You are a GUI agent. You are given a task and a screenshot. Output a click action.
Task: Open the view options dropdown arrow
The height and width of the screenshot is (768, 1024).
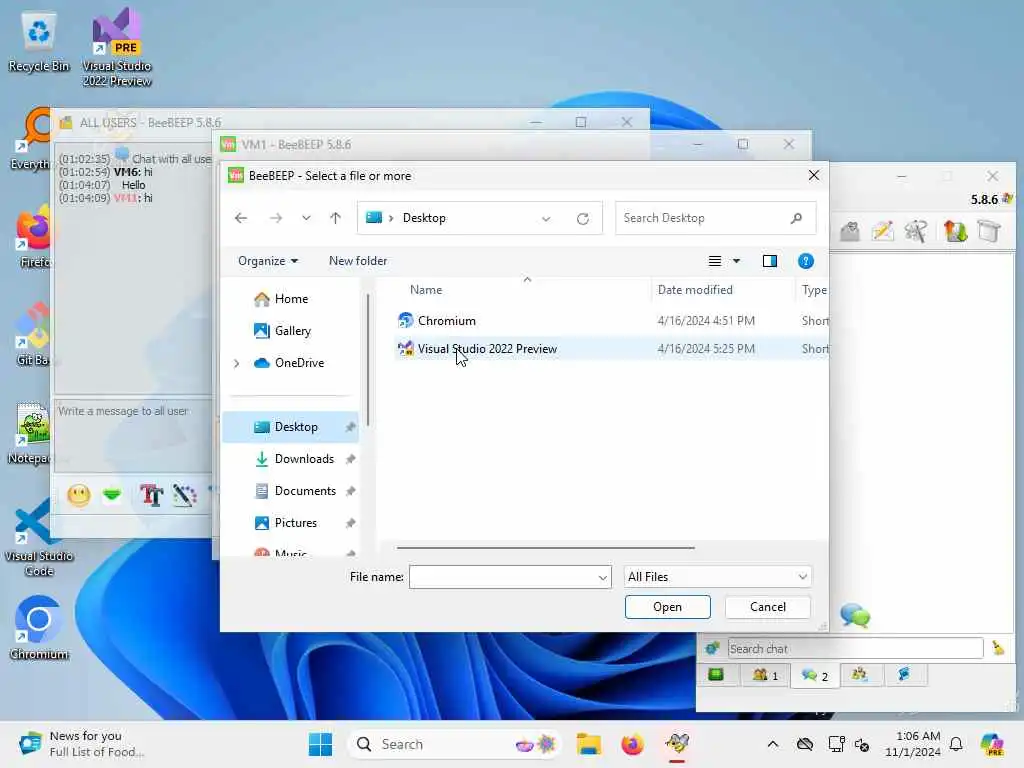coord(737,261)
